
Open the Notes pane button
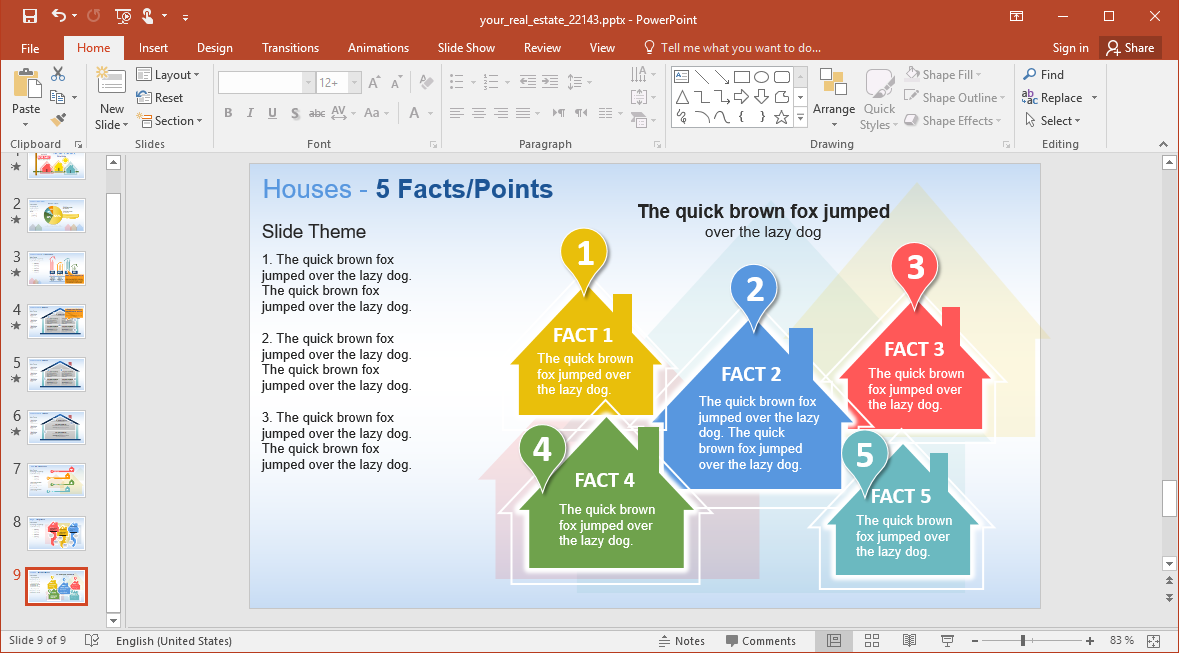(681, 641)
